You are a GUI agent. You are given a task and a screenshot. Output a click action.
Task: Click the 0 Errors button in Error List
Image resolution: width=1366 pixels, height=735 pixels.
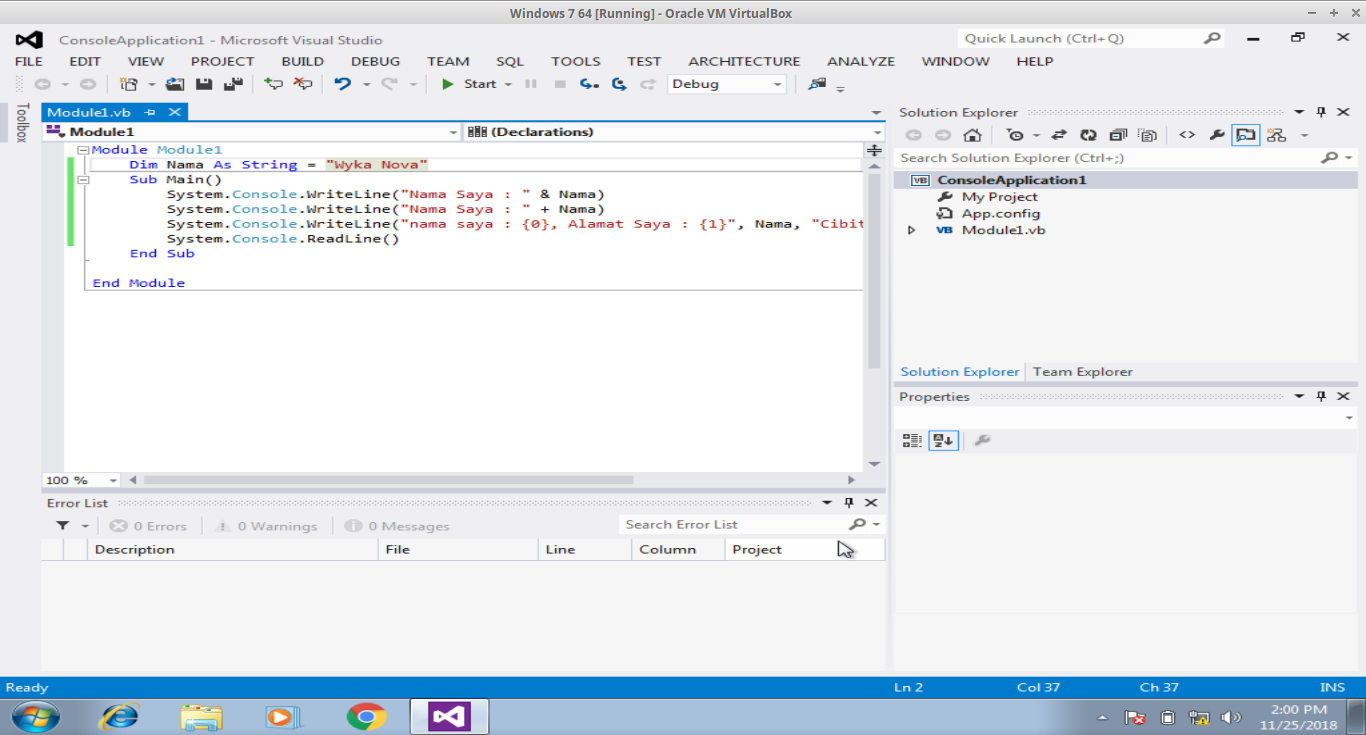click(x=149, y=525)
